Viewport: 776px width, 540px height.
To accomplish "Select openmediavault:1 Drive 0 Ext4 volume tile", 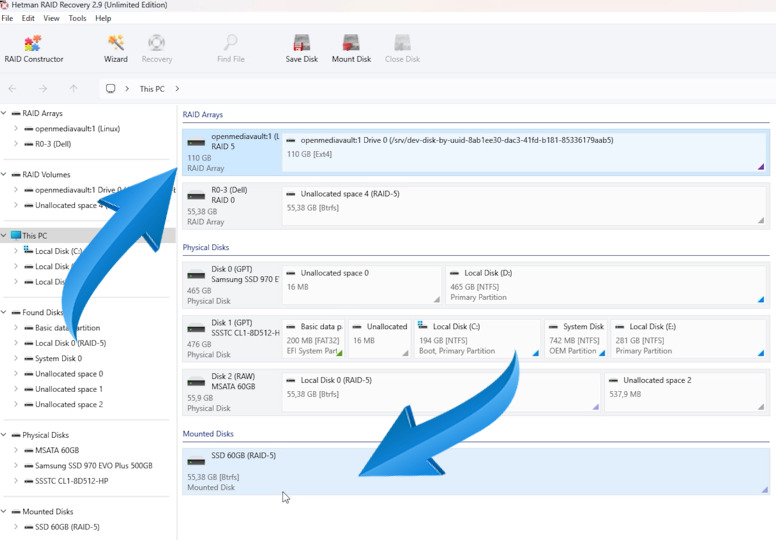I will click(x=524, y=152).
